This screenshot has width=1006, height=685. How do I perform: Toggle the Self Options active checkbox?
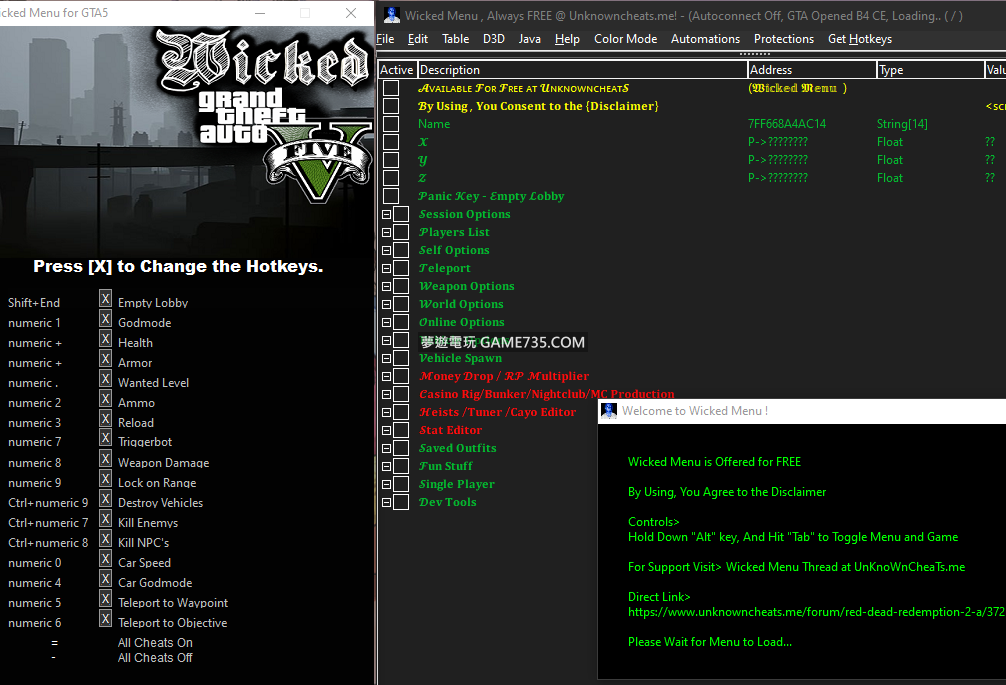click(401, 250)
